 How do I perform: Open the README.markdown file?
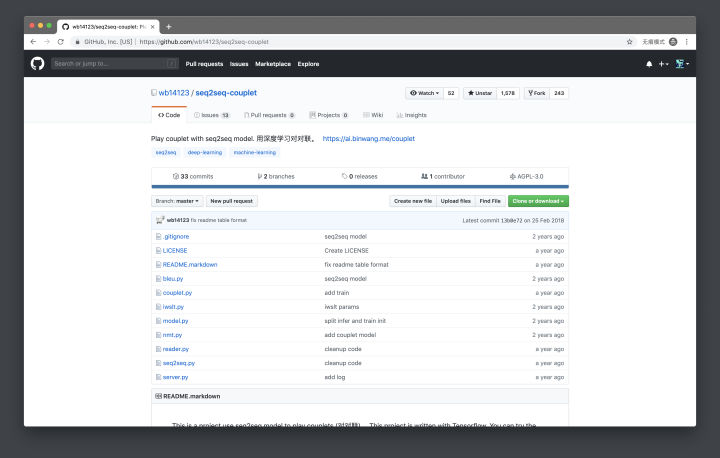tap(190, 265)
